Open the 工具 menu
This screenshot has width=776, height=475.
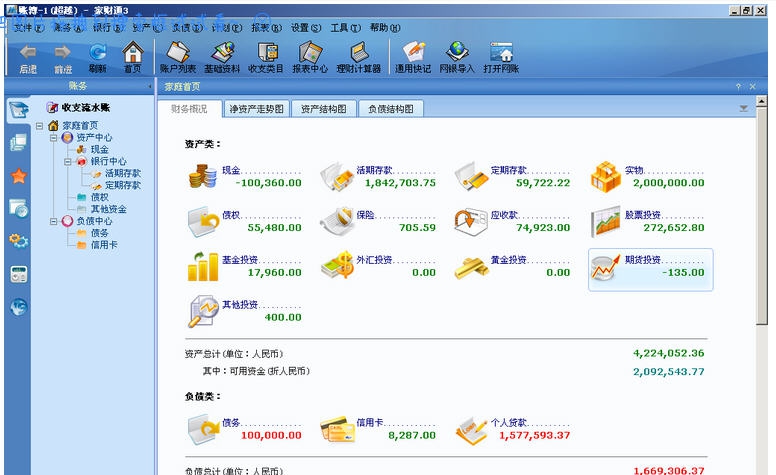pos(345,28)
